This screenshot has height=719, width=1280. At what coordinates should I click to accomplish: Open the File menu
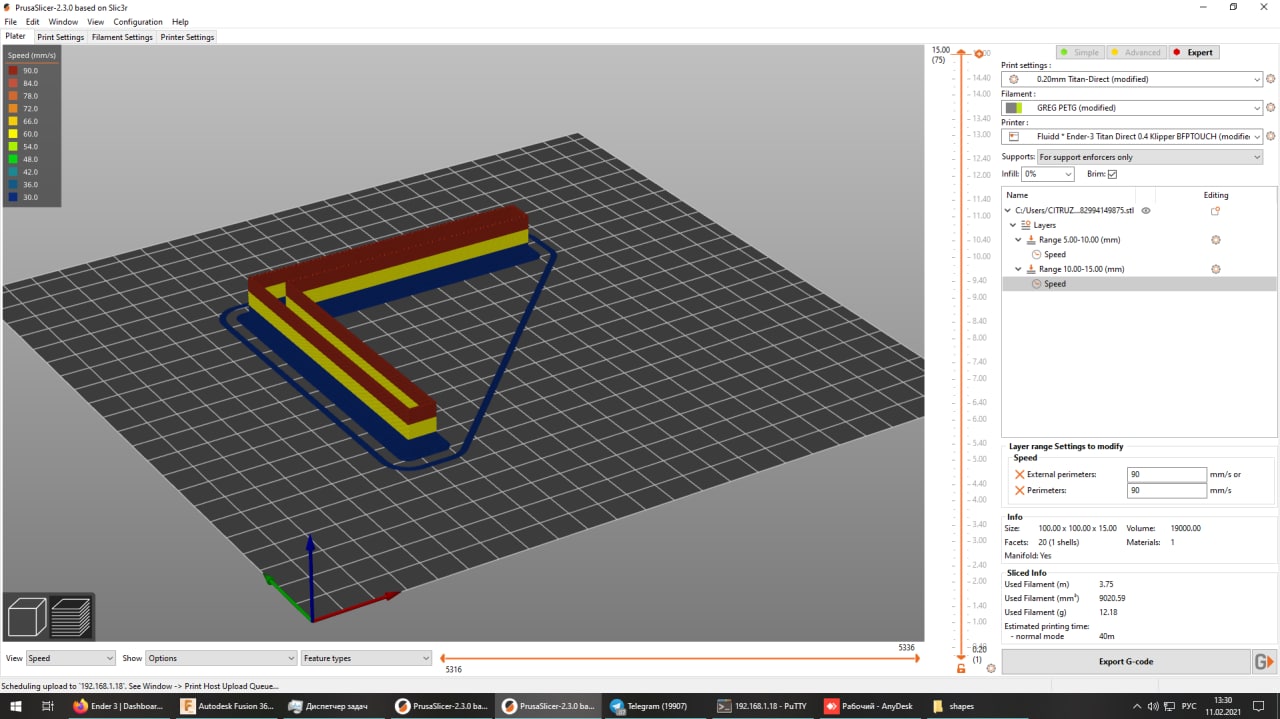10,22
